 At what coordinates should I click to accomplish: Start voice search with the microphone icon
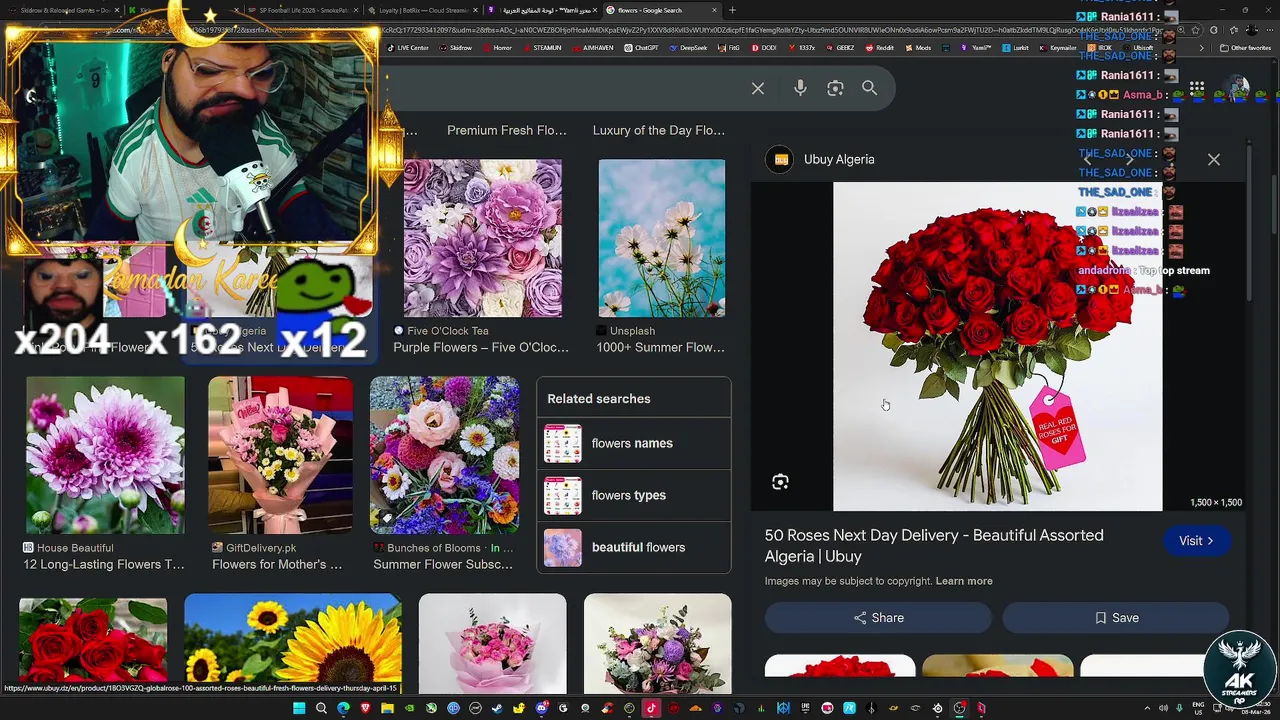click(800, 88)
